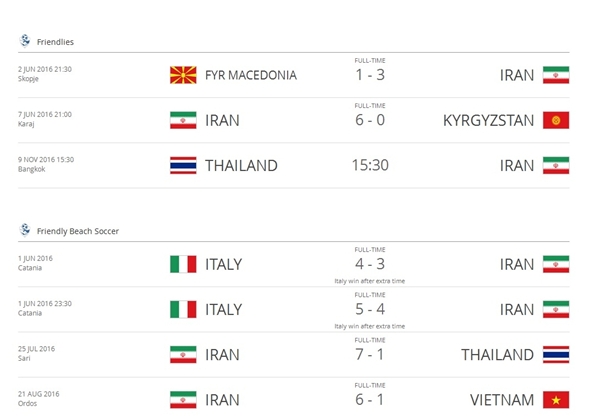Open the FYR MACEDONIA team link

[x=251, y=75]
